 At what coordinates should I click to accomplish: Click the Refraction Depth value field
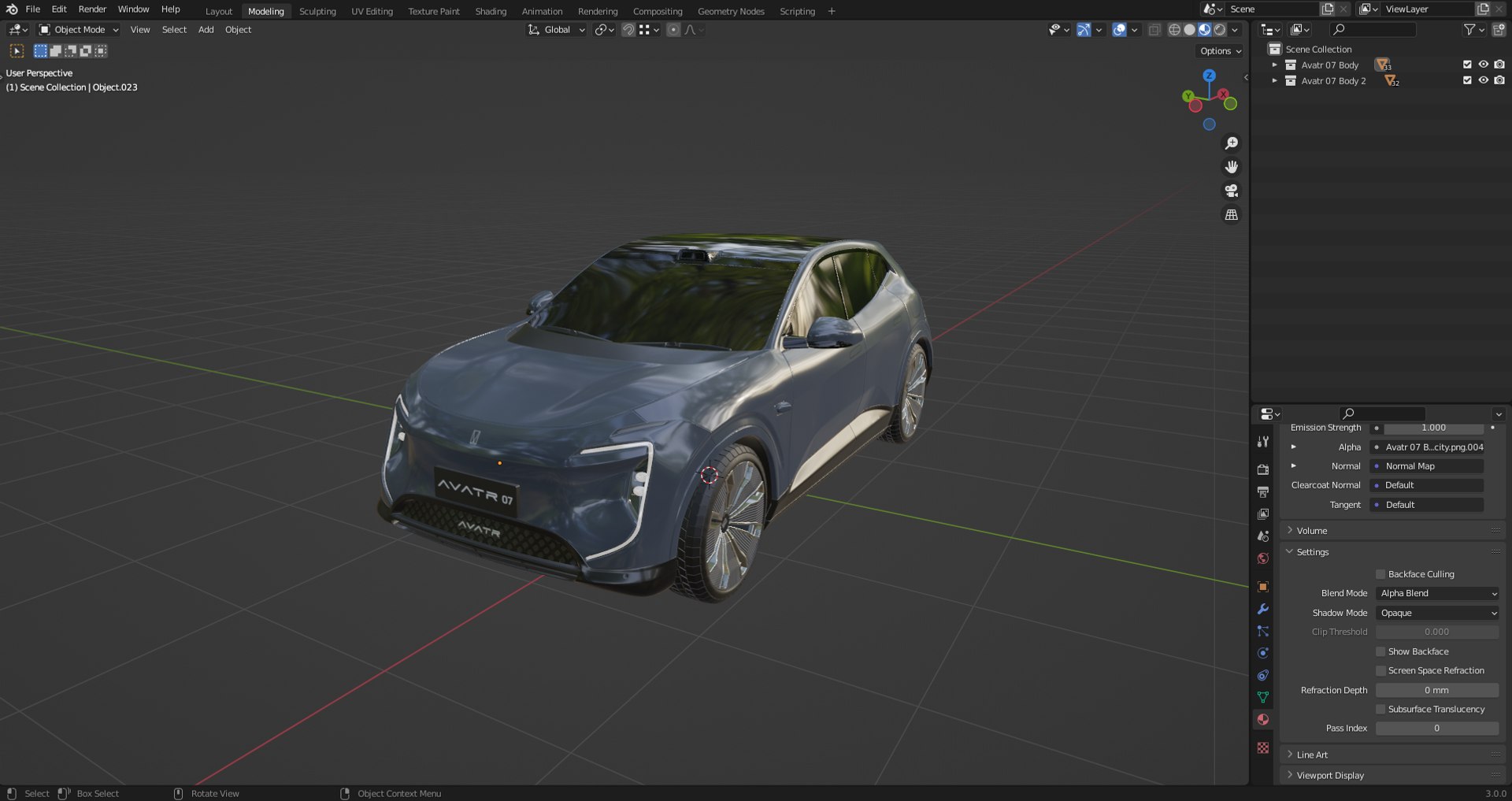pos(1437,690)
